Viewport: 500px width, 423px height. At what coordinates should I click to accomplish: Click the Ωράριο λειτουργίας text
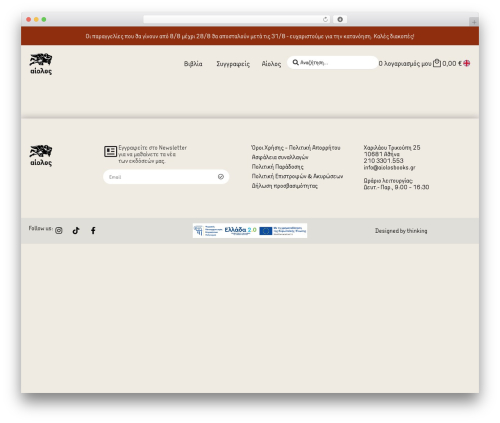[x=388, y=180]
